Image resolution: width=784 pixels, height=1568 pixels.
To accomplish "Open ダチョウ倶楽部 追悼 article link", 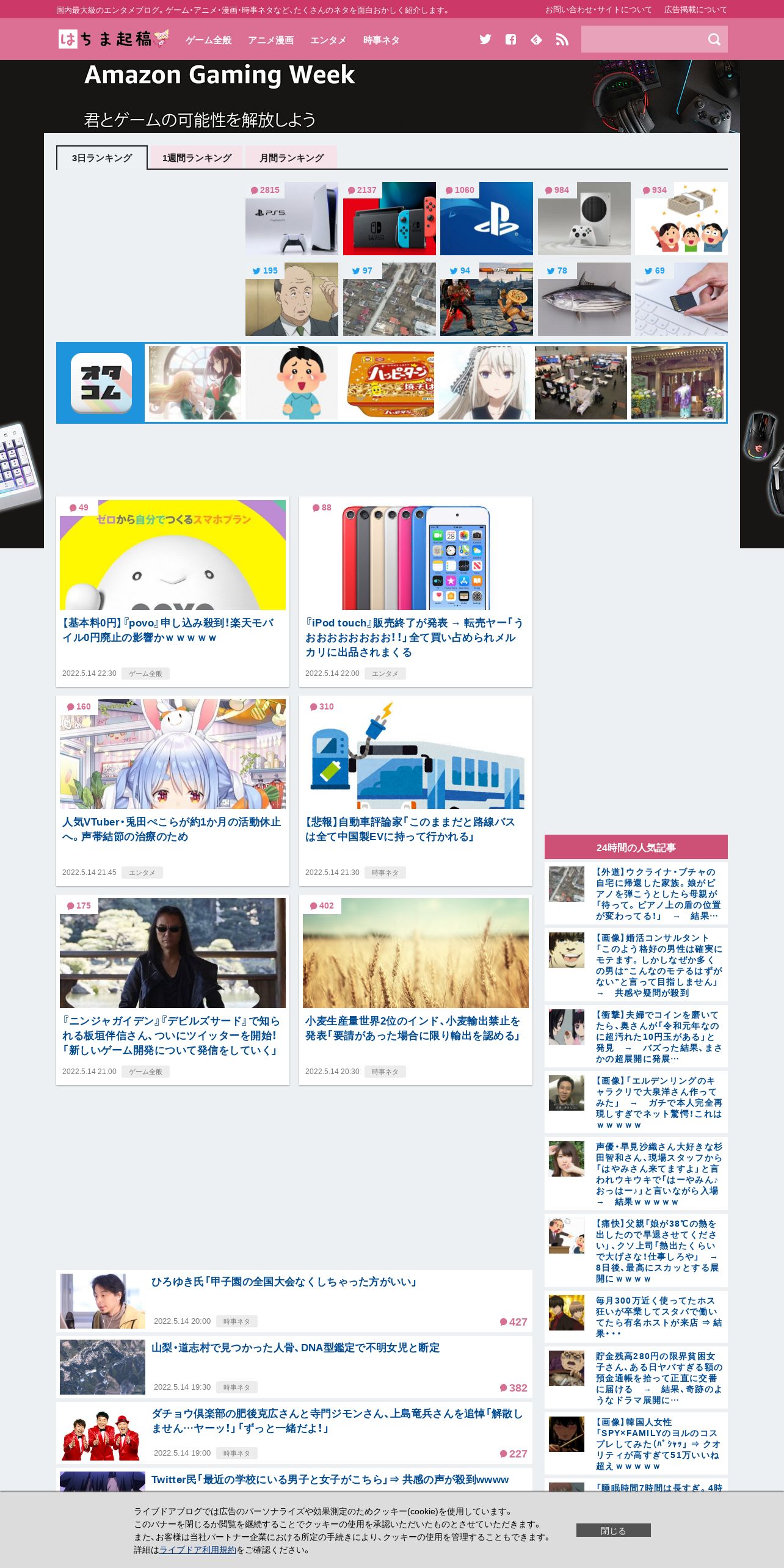I will pos(337,1421).
